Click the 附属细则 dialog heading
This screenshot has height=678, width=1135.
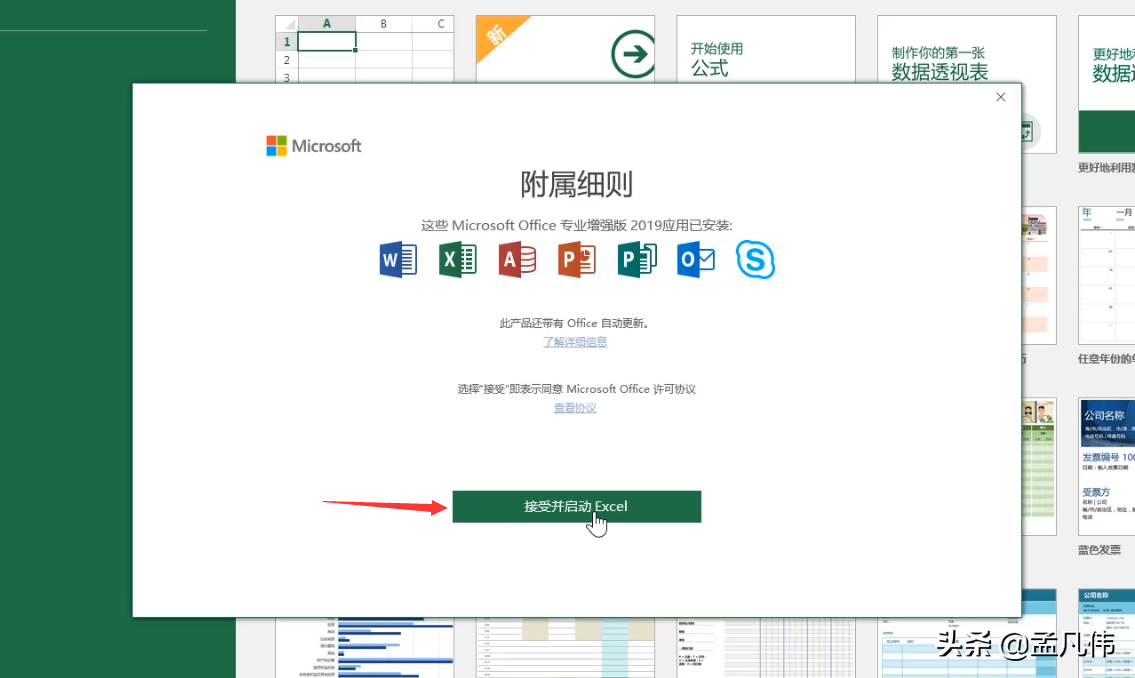tap(576, 185)
